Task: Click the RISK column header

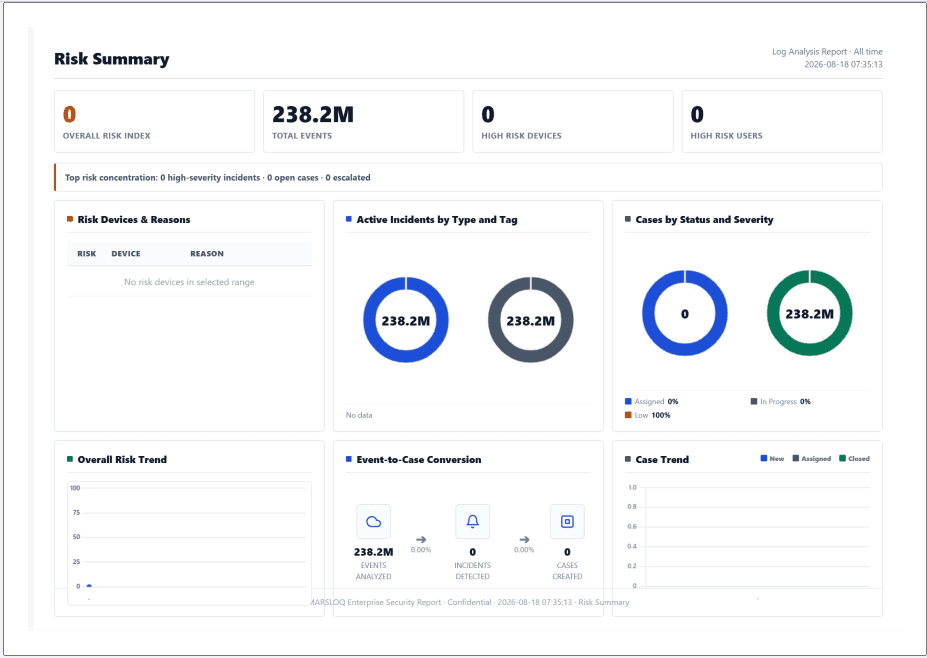Action: (86, 254)
